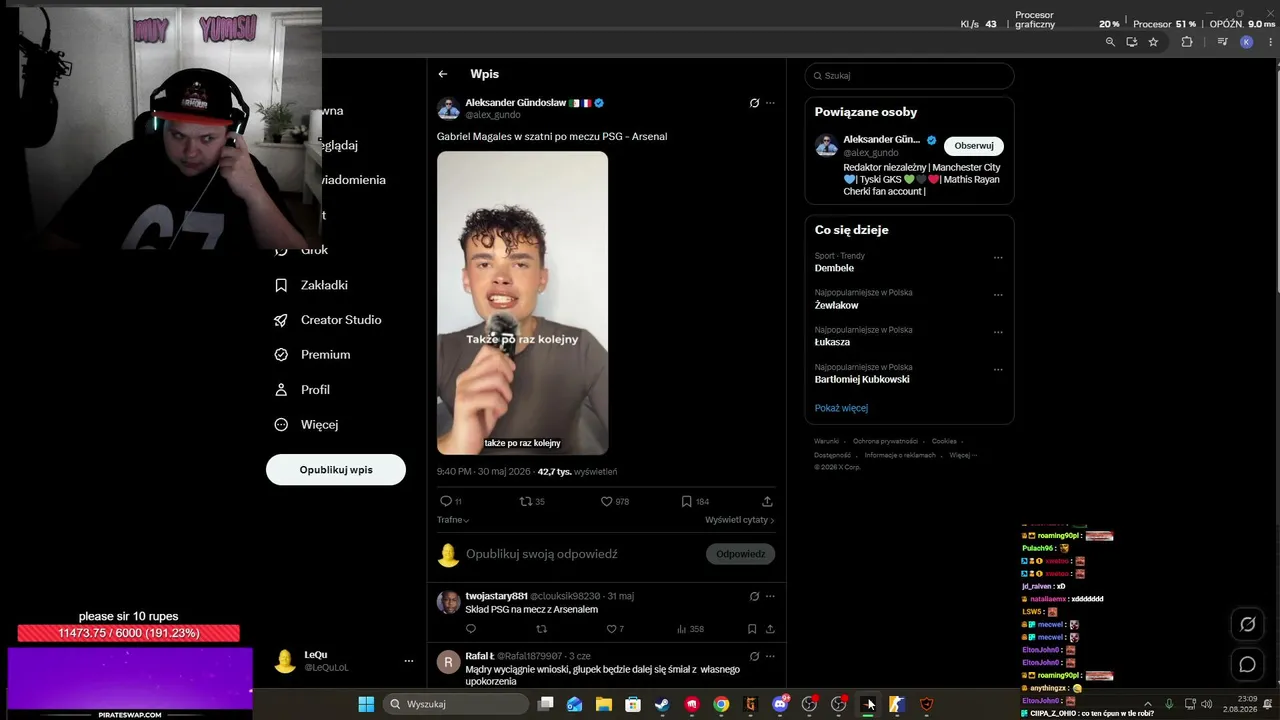Share the main post via share icon
Viewport: 1280px width, 720px height.
[767, 501]
